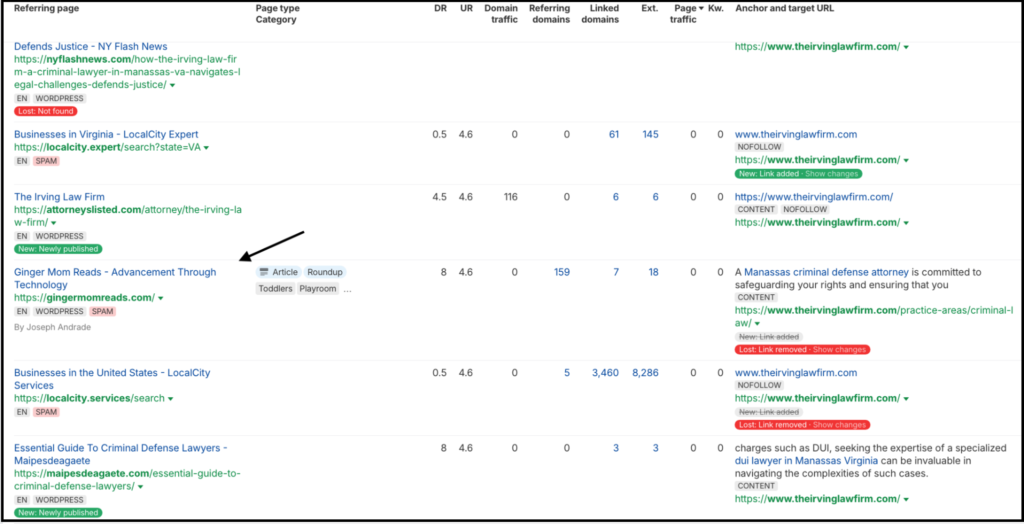Viewport: 1024px width, 524px height.
Task: Sort by the Domain traffic column
Action: [501, 14]
